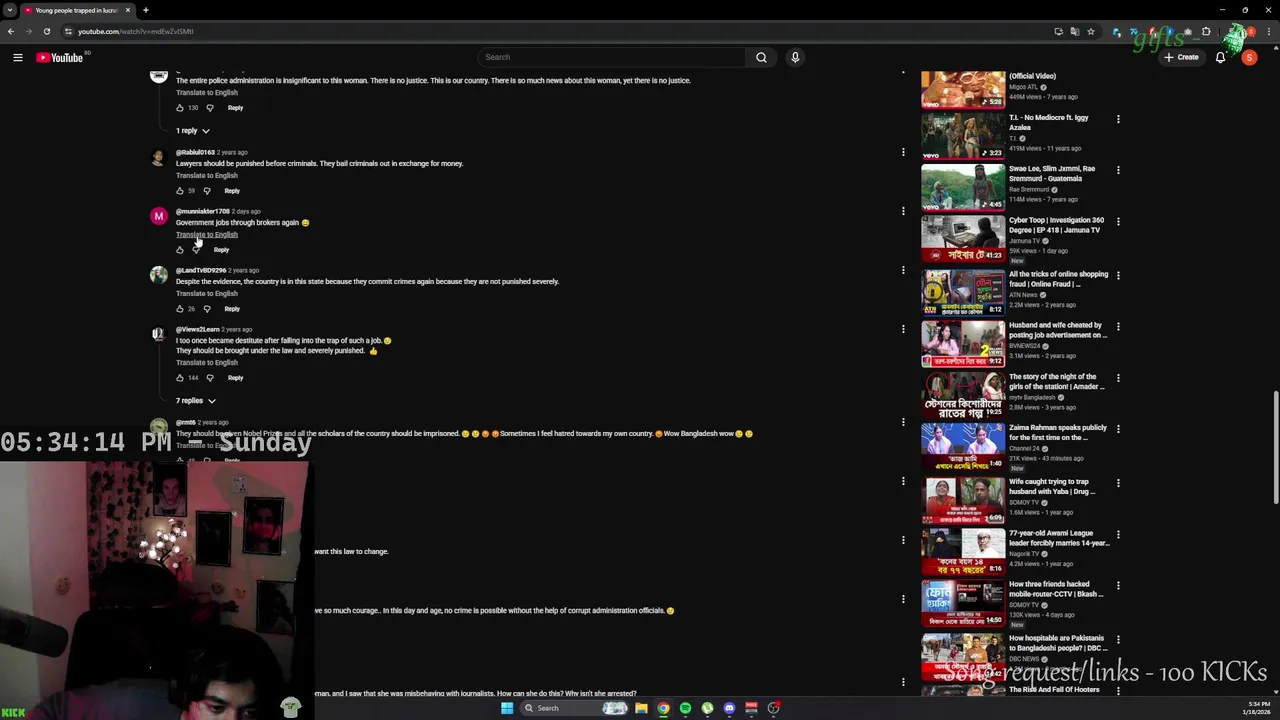The width and height of the screenshot is (1280, 720).
Task: Open @Views2Learn's channel from username
Action: point(197,329)
